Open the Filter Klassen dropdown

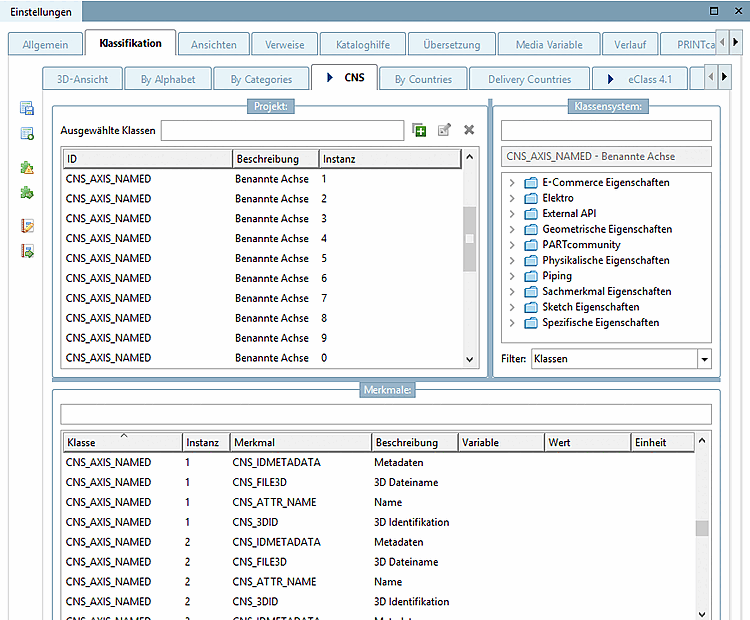704,359
